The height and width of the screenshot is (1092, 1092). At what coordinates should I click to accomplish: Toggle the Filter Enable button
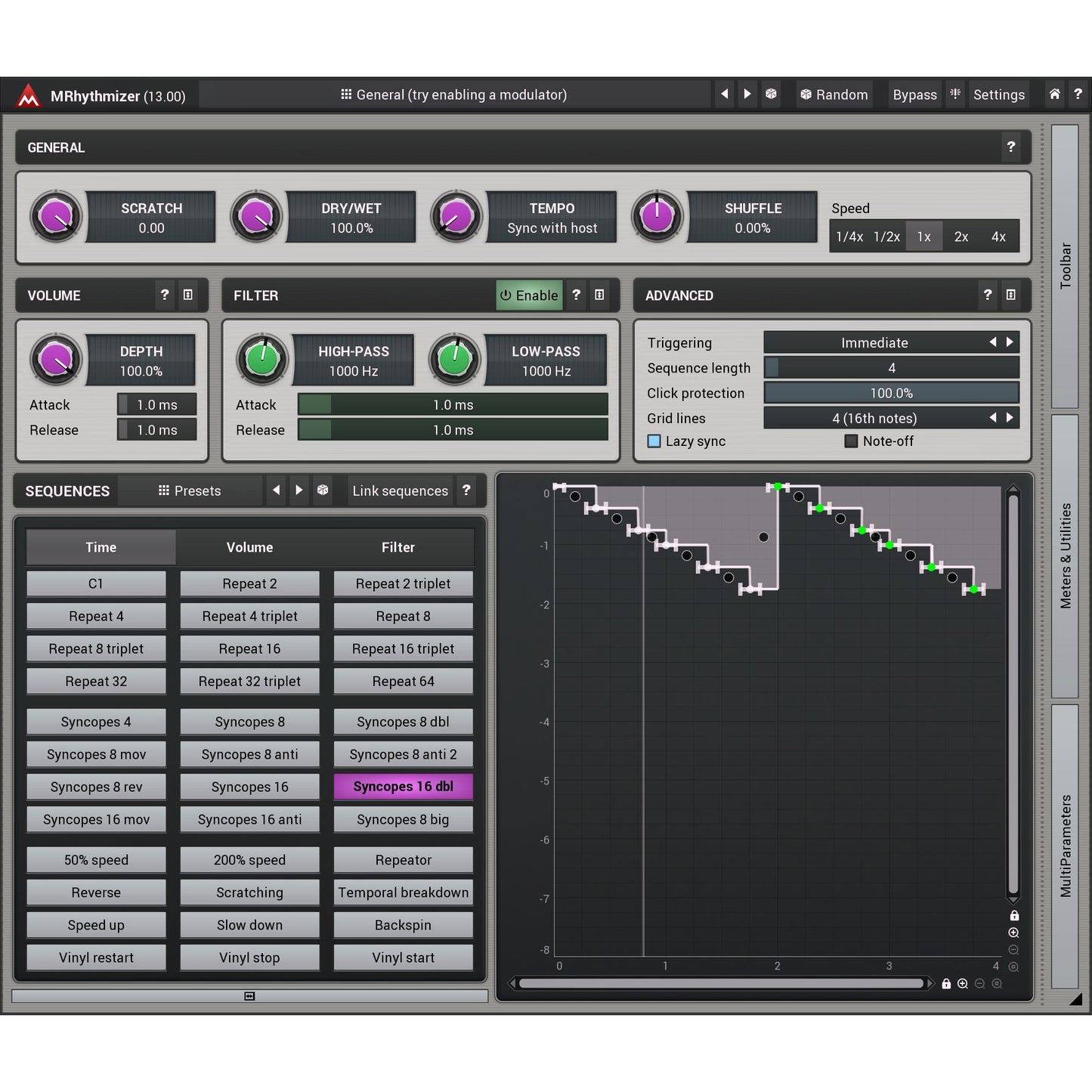tap(529, 295)
